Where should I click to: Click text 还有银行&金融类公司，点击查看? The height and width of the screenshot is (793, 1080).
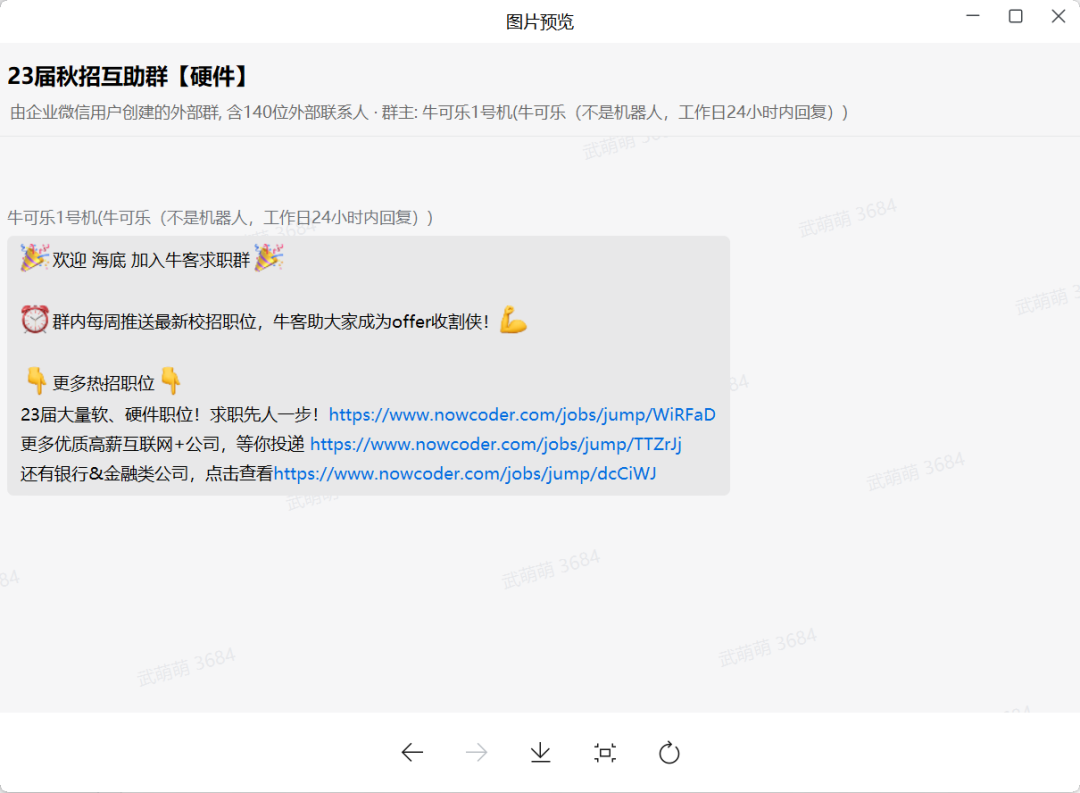pos(147,474)
